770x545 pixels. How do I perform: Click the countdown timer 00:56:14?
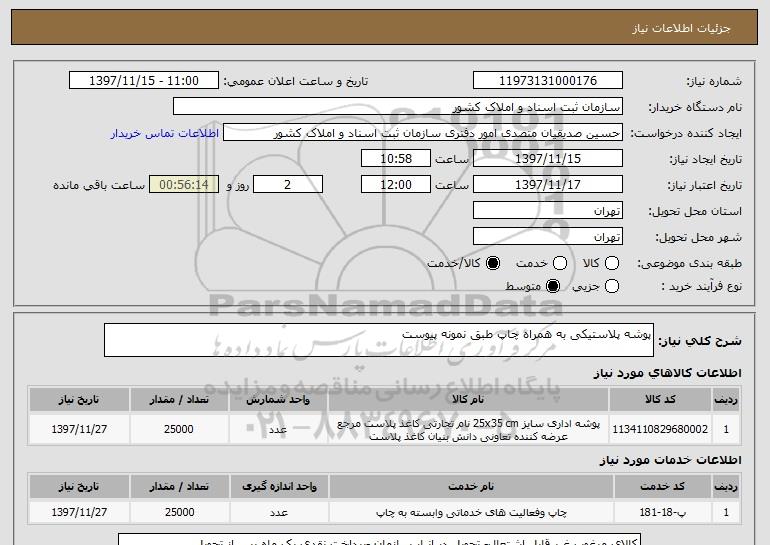coord(184,185)
